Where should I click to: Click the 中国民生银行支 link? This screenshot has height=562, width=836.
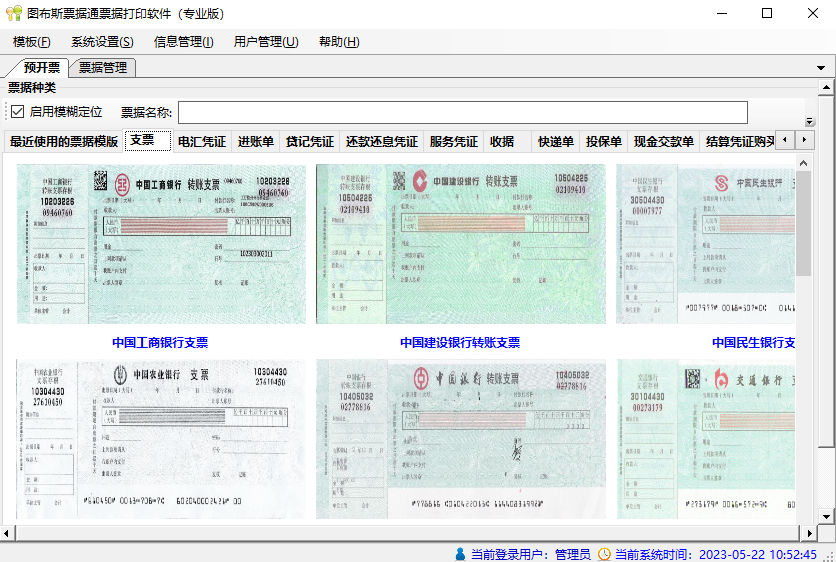tap(753, 342)
